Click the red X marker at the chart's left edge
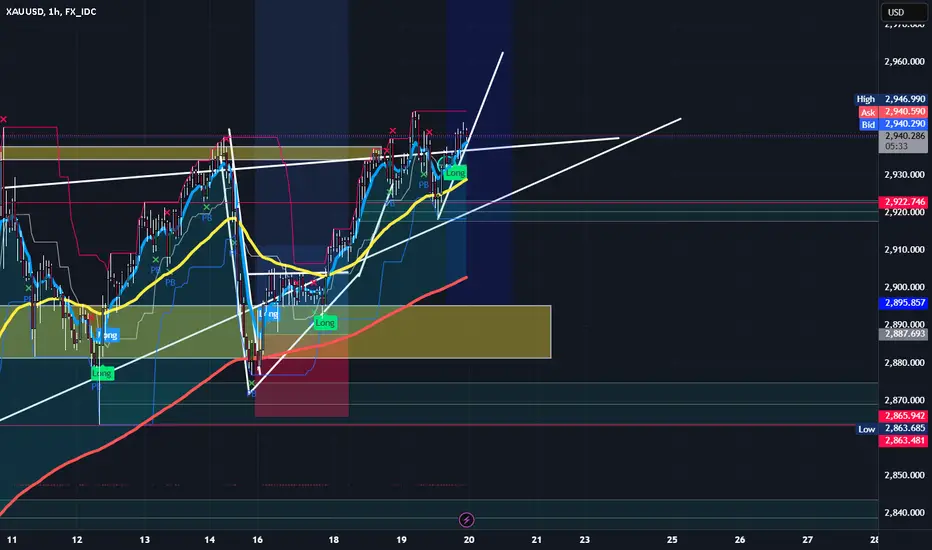This screenshot has height=550, width=932. pyautogui.click(x=4, y=120)
